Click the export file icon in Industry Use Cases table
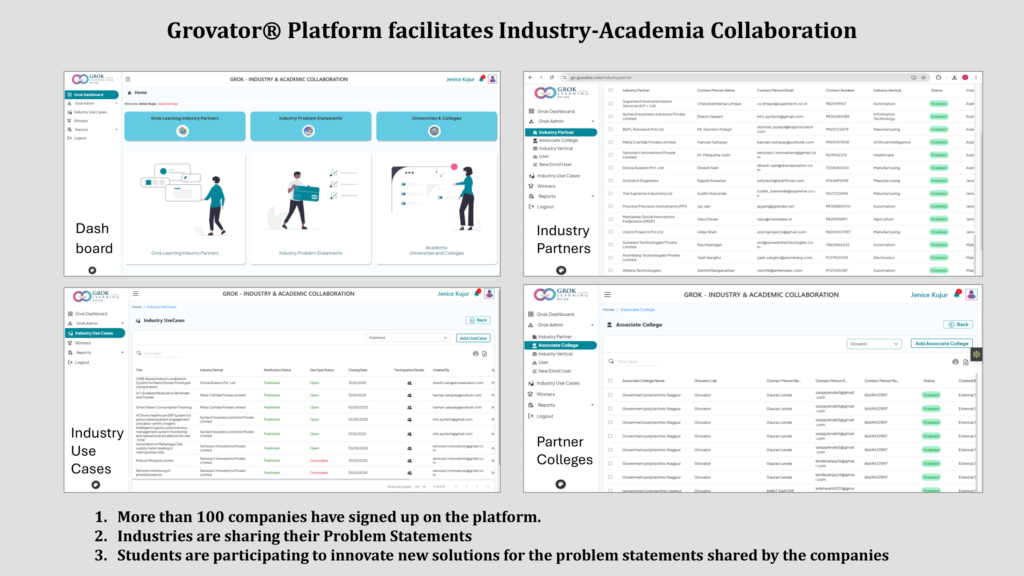Image resolution: width=1024 pixels, height=576 pixels. 485,353
